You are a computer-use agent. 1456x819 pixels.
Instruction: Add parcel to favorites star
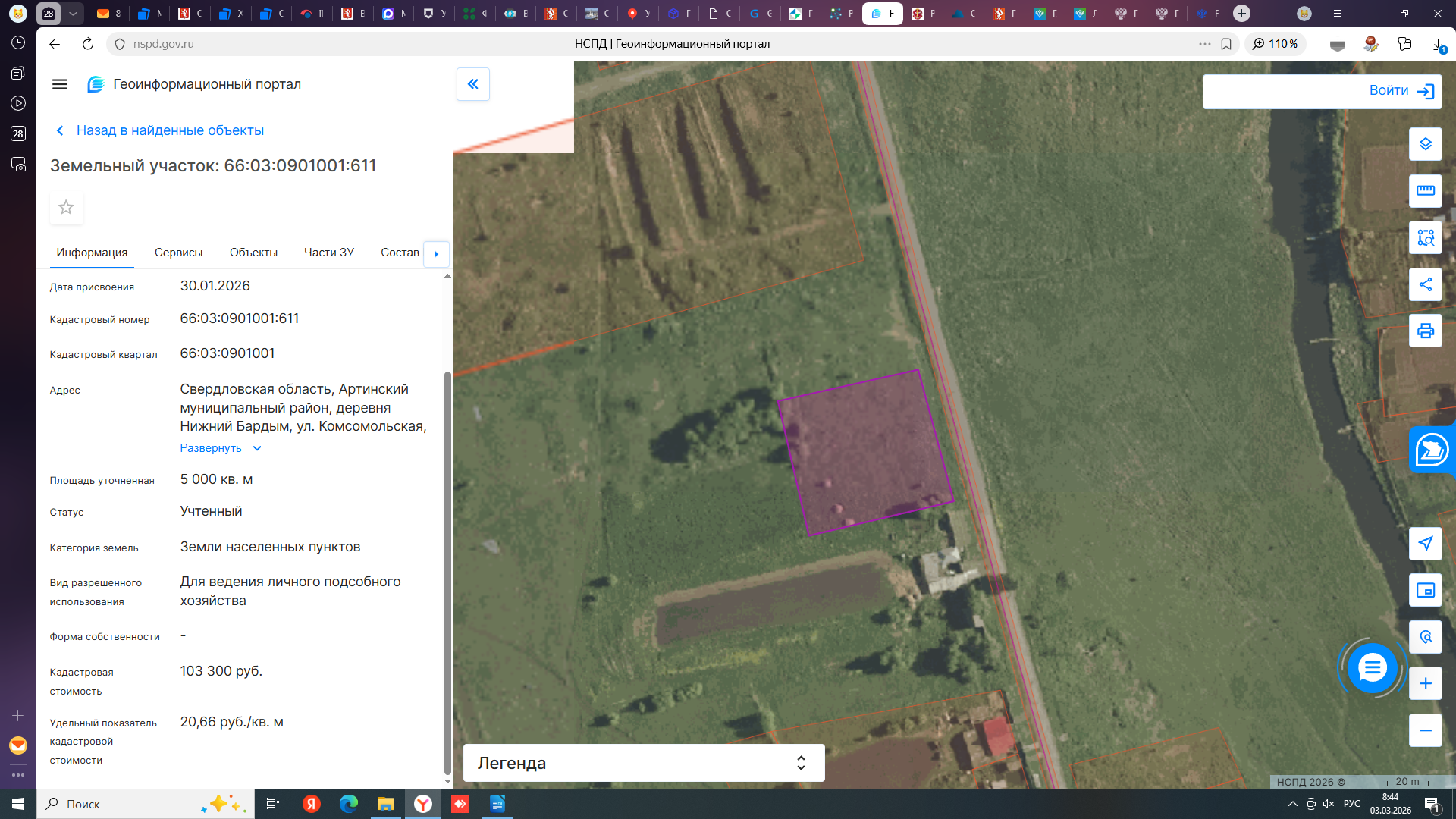coord(66,208)
